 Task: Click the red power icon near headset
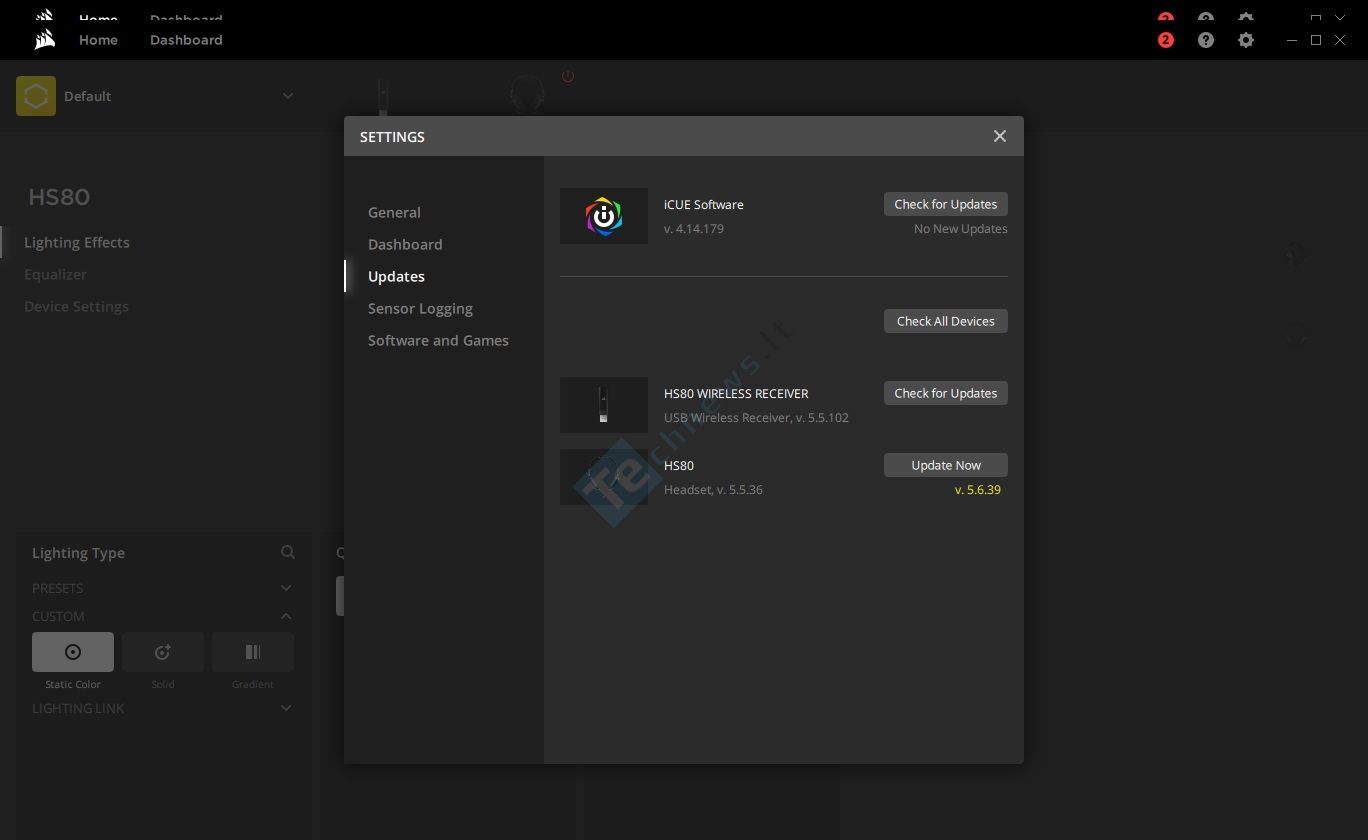568,77
